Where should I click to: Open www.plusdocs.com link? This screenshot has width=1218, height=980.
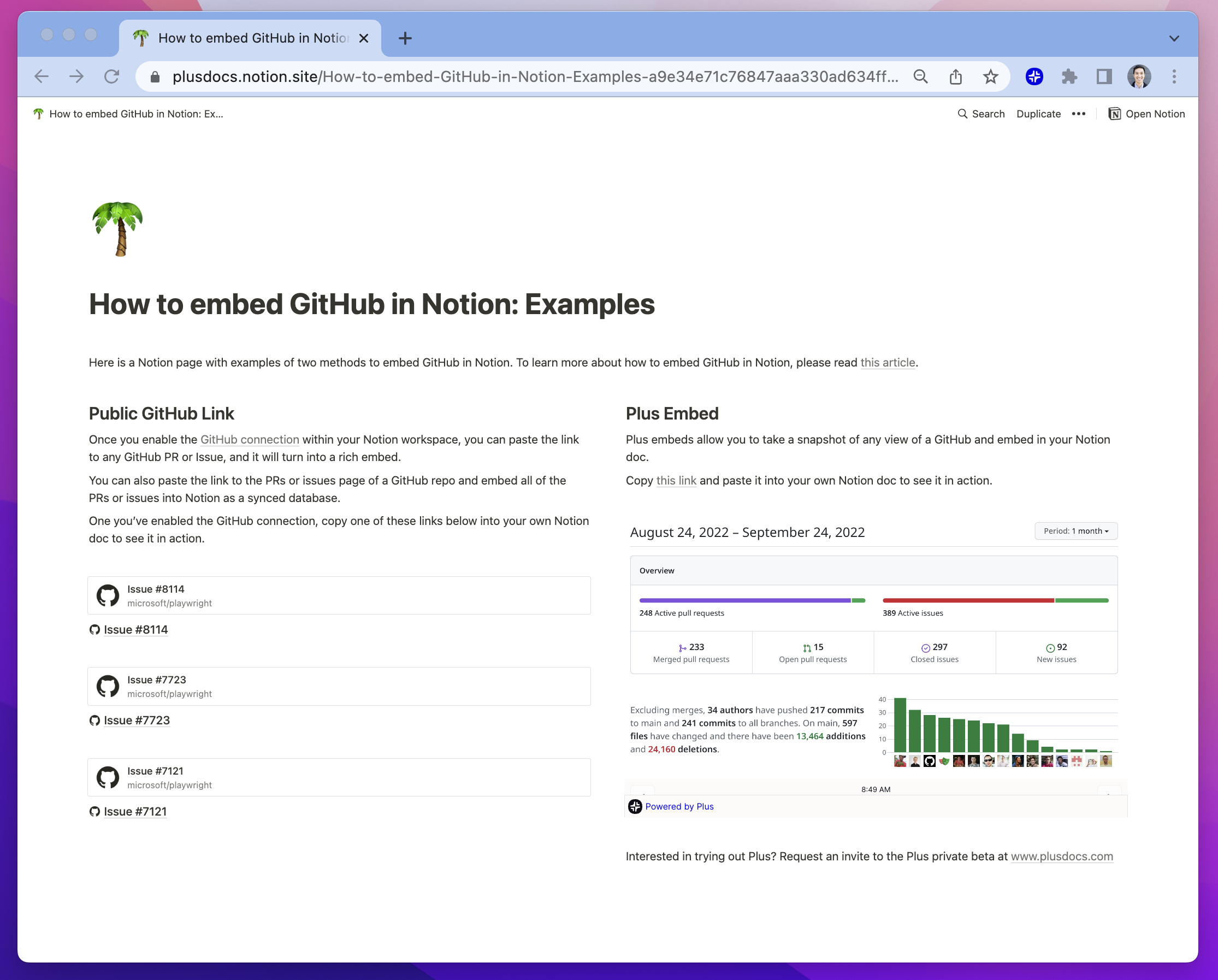click(1061, 855)
